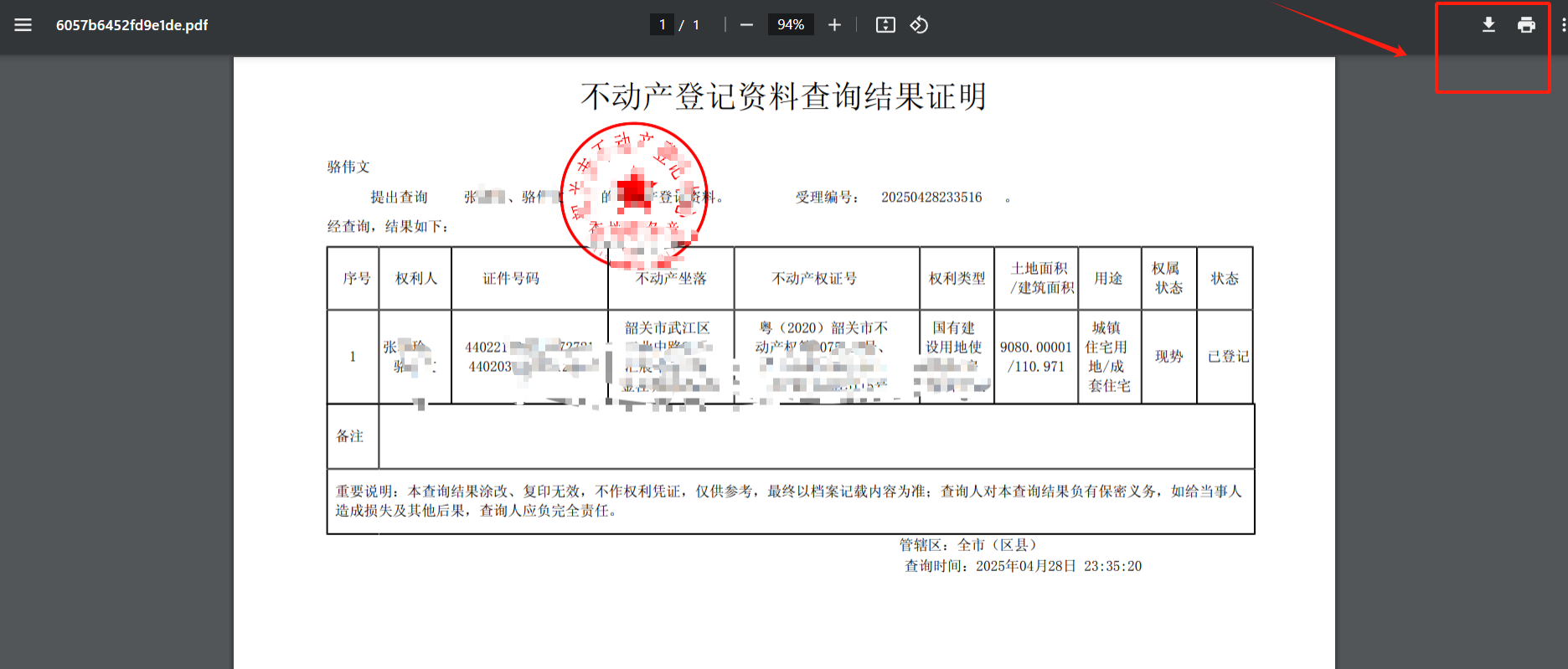Open the sidebar hamburger menu
This screenshot has width=1568, height=669.
[23, 25]
